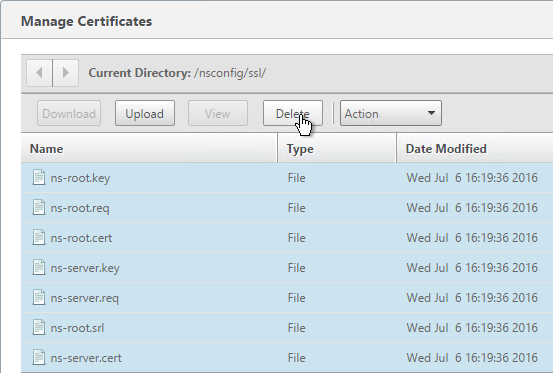Click the Action dropdown arrow

point(431,113)
